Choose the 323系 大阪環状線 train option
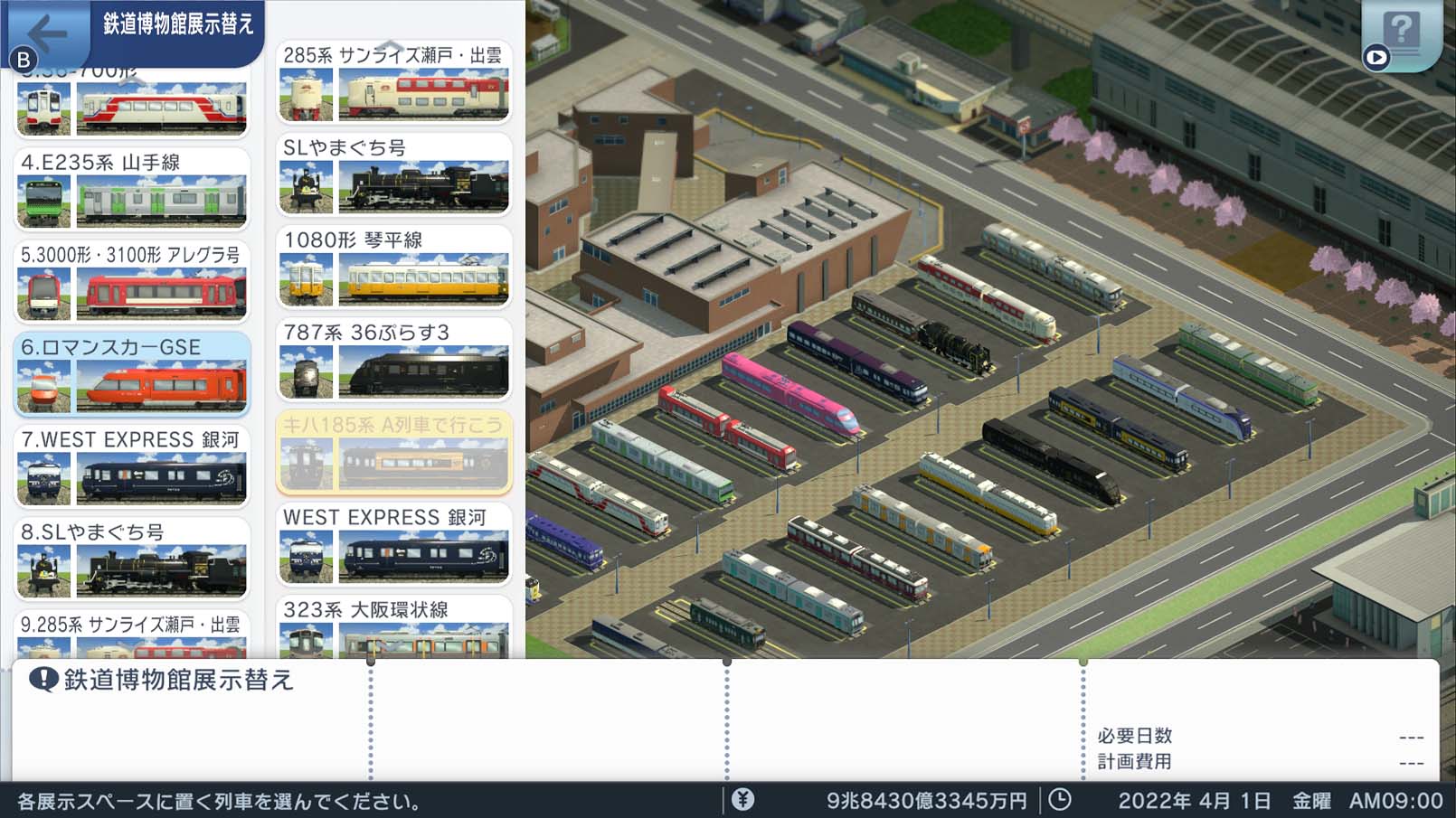The height and width of the screenshot is (818, 1456). (x=394, y=626)
